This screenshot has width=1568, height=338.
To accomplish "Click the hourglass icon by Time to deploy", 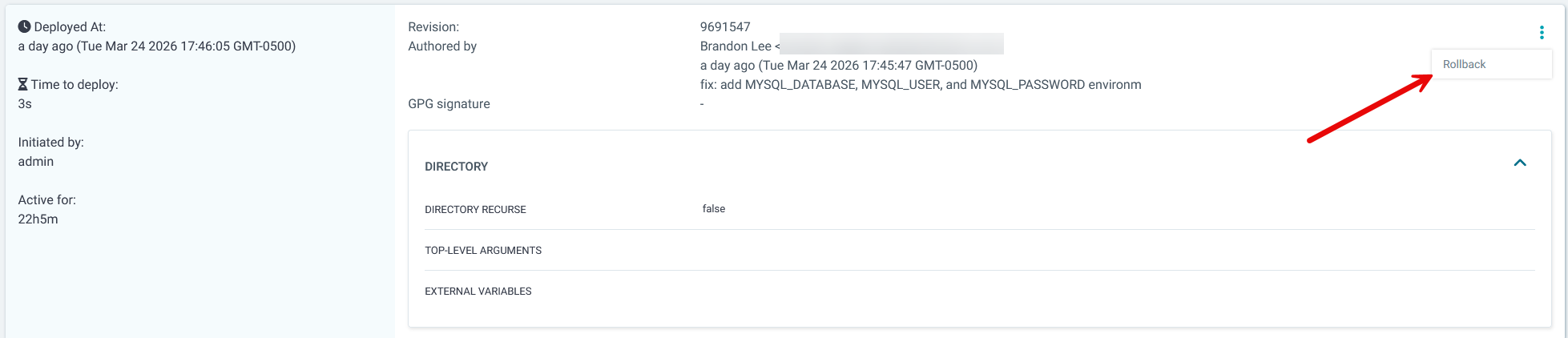I will (x=23, y=84).
